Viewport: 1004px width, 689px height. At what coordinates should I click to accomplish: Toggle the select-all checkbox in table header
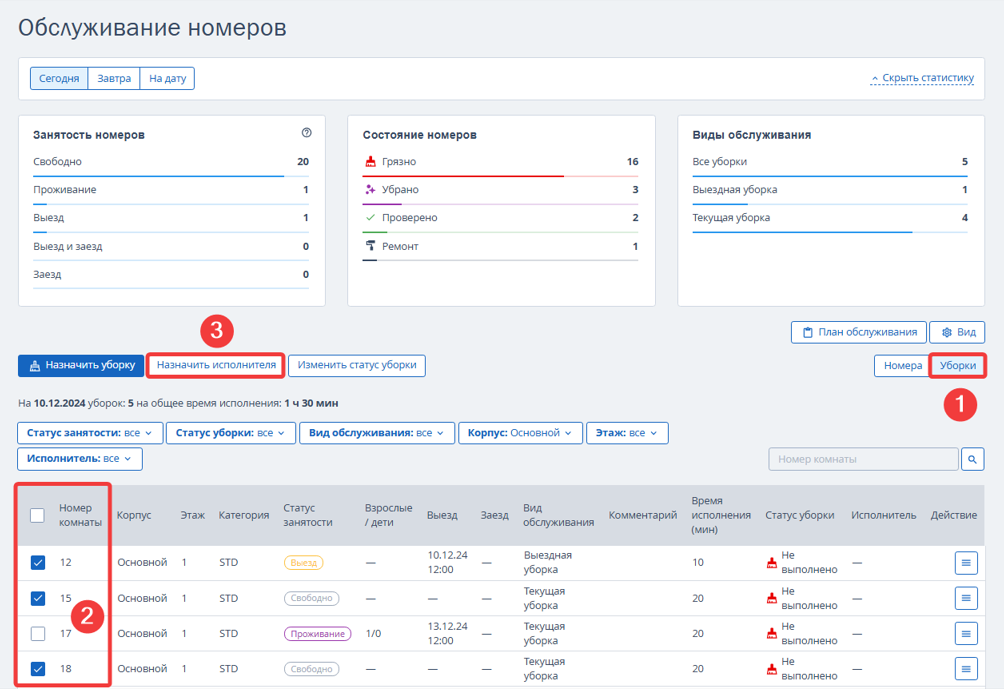[38, 515]
